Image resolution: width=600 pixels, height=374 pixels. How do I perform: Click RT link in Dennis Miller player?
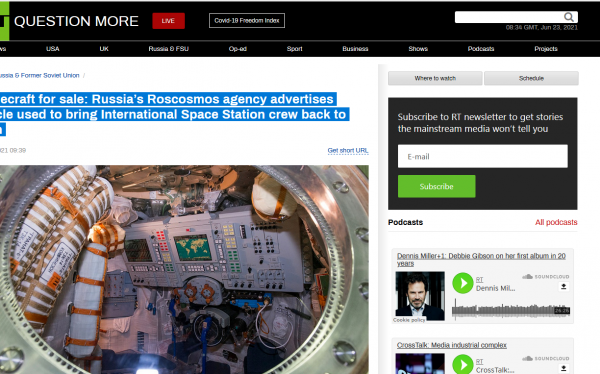[479, 279]
